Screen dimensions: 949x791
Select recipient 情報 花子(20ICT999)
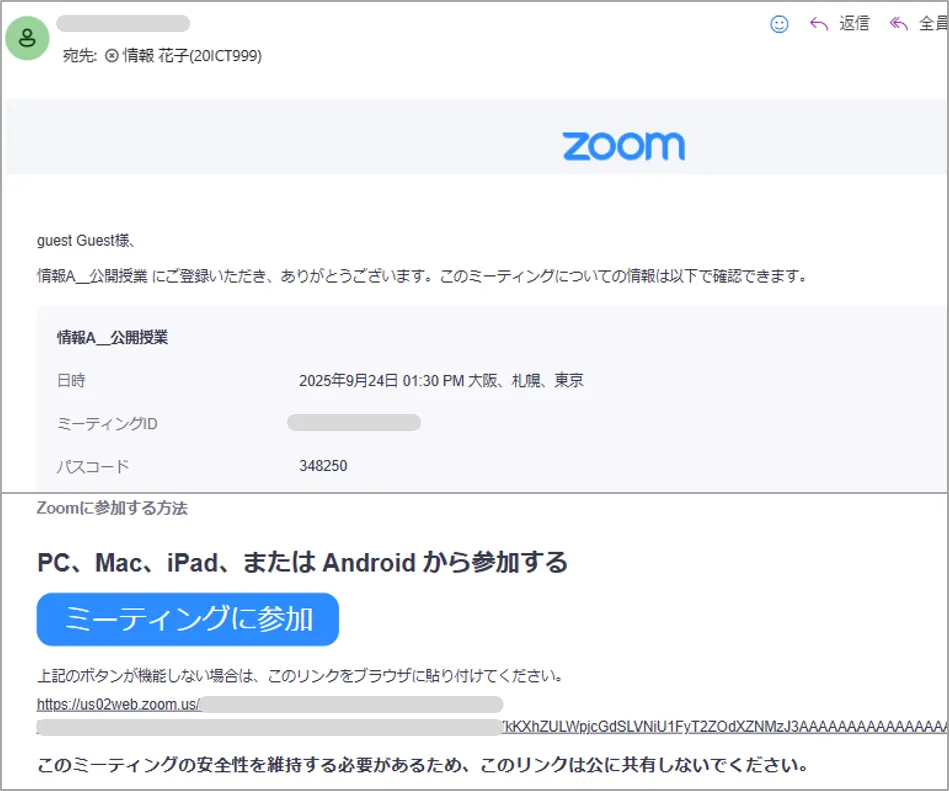(x=191, y=57)
